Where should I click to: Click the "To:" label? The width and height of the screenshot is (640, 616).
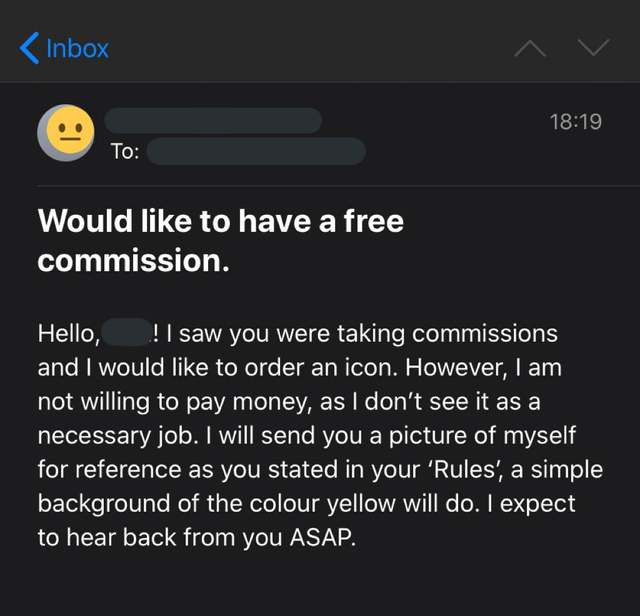tap(124, 152)
